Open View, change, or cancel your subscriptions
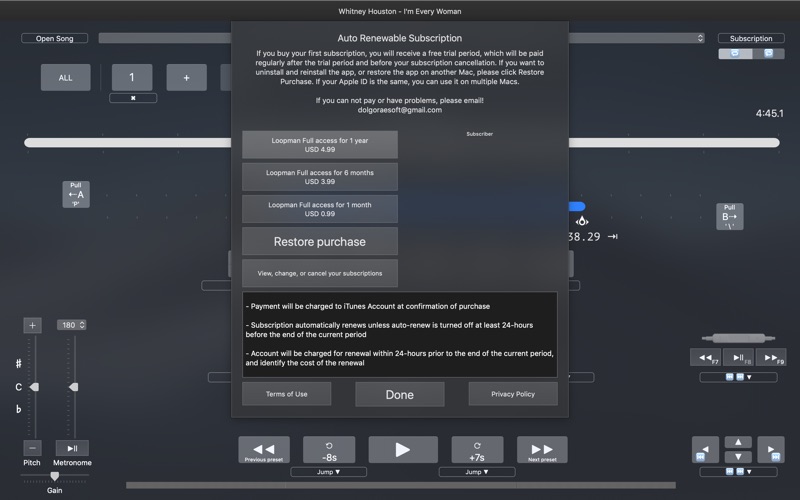 click(x=320, y=273)
